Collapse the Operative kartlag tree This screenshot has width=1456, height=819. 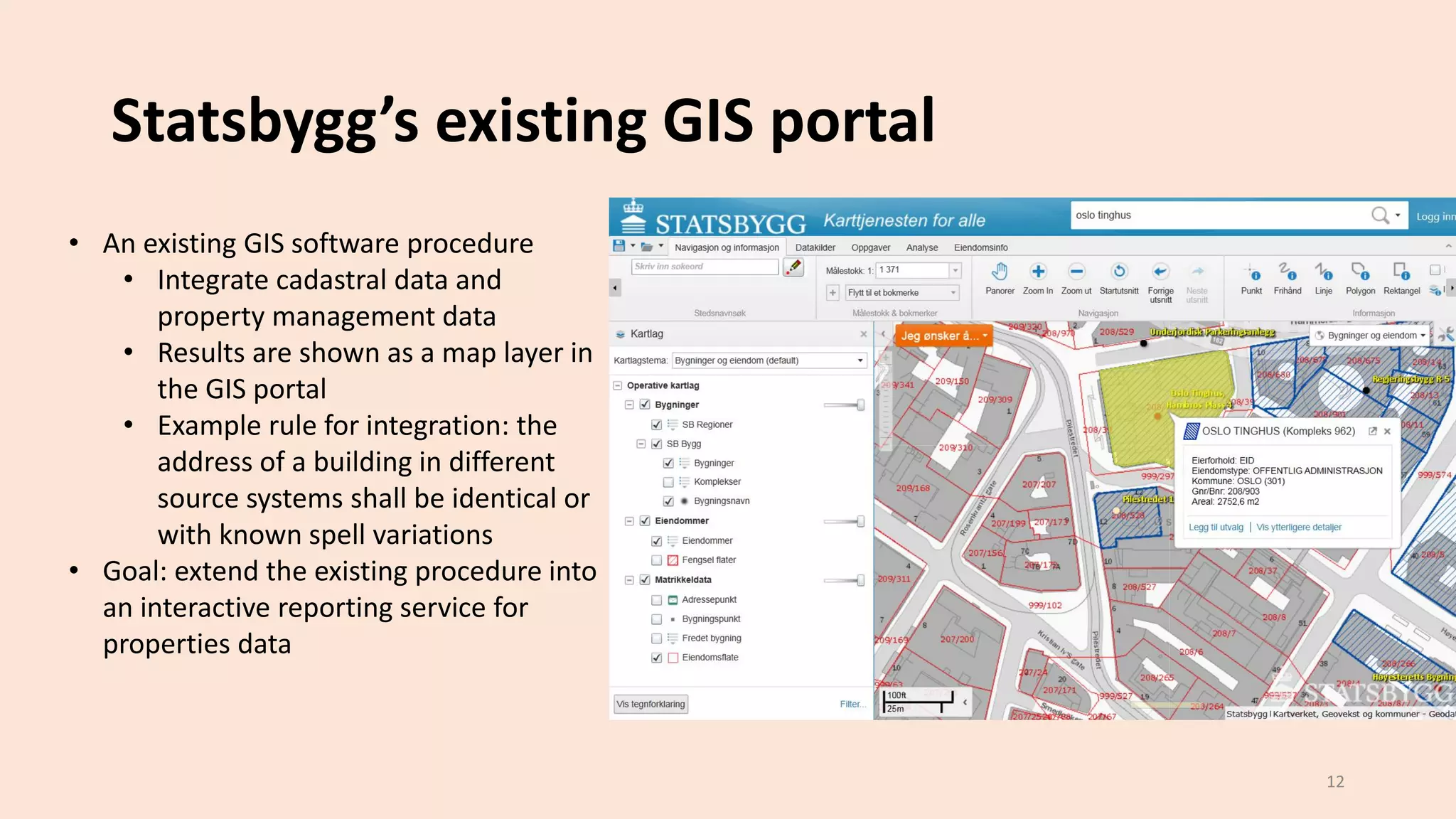[617, 385]
